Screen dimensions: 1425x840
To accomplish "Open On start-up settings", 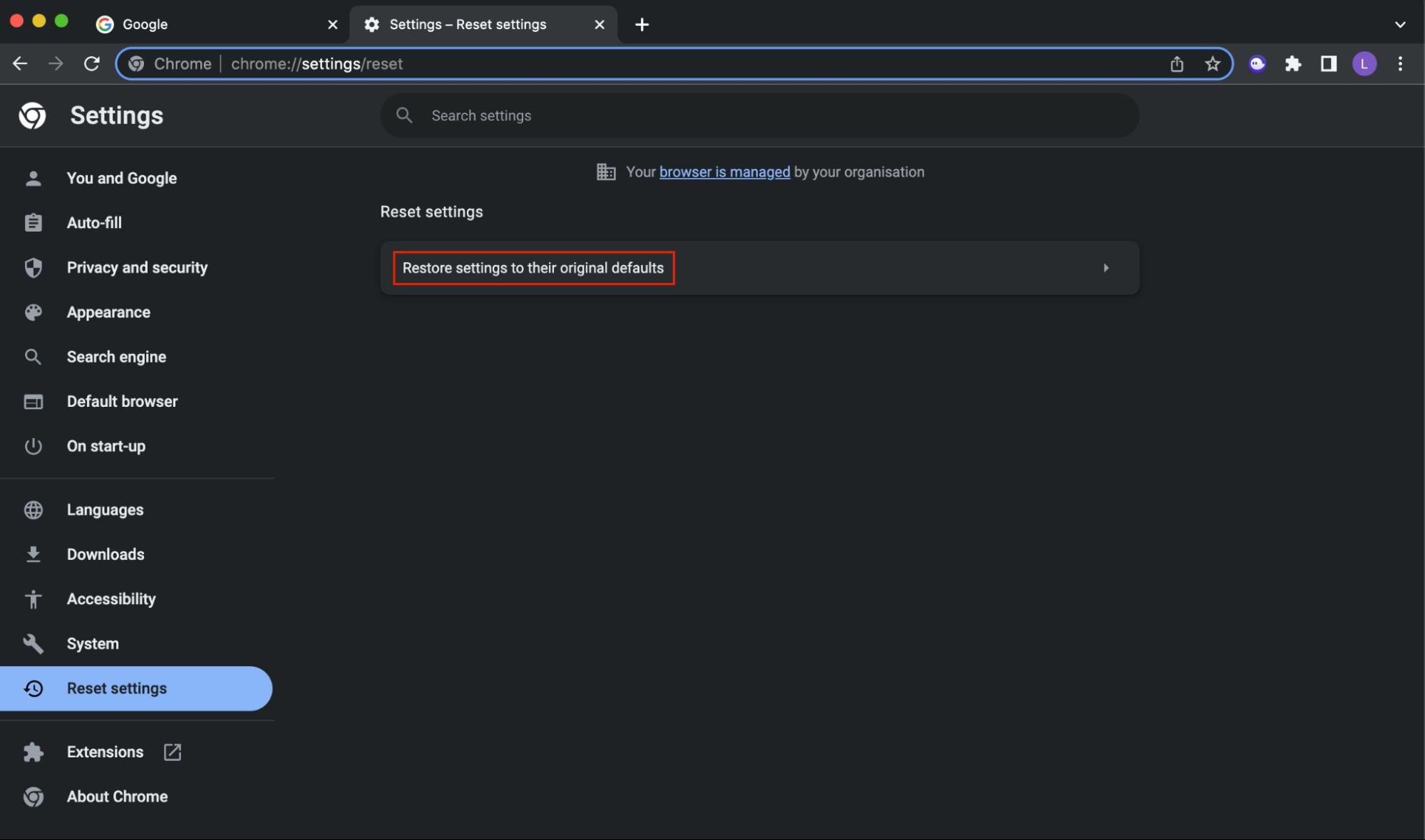I will click(x=136, y=446).
